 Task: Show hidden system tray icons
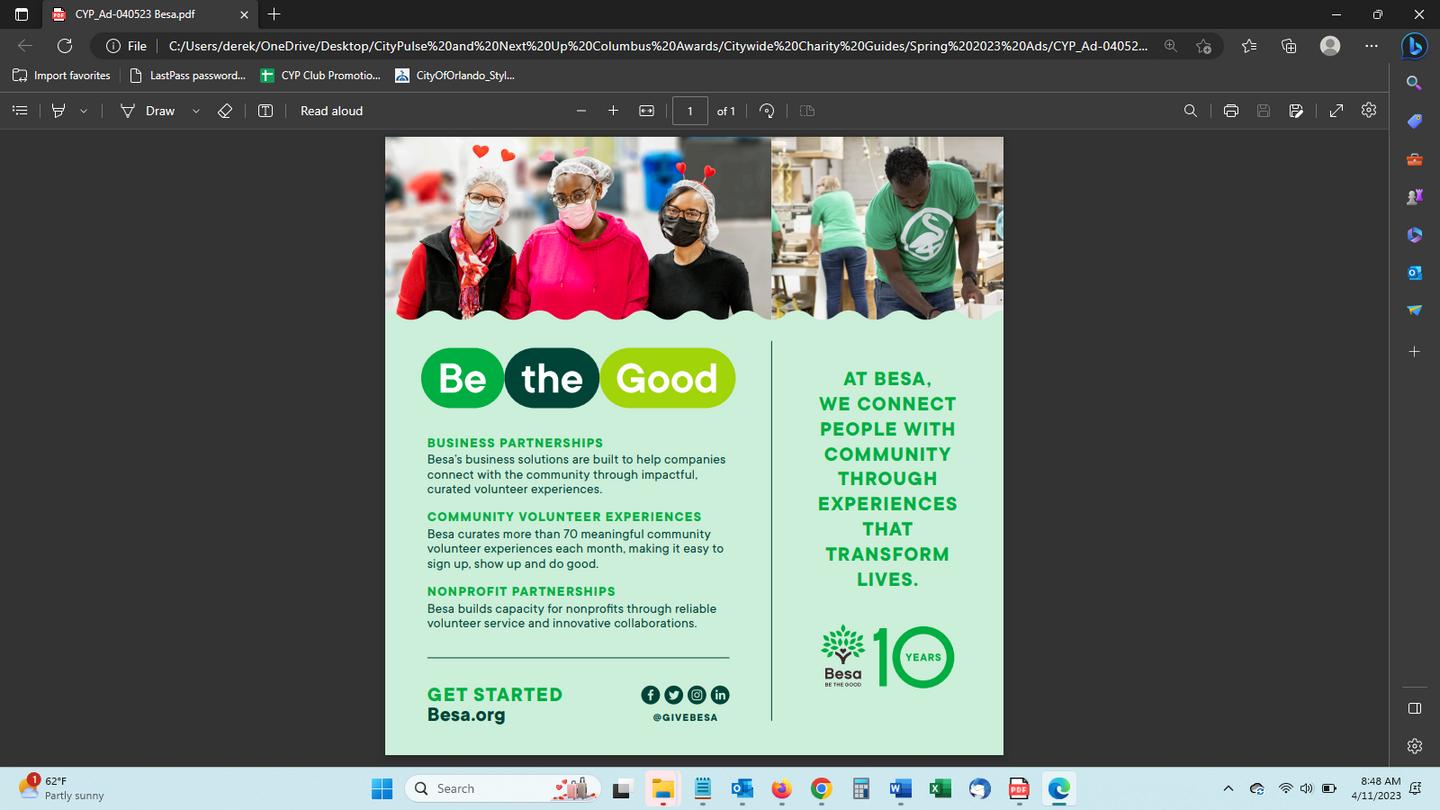click(x=1228, y=789)
